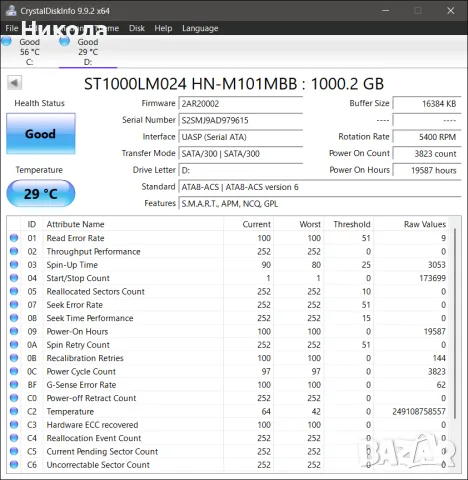Click the Raw Values column header
Viewport: 468px width, 480px height.
411,224
